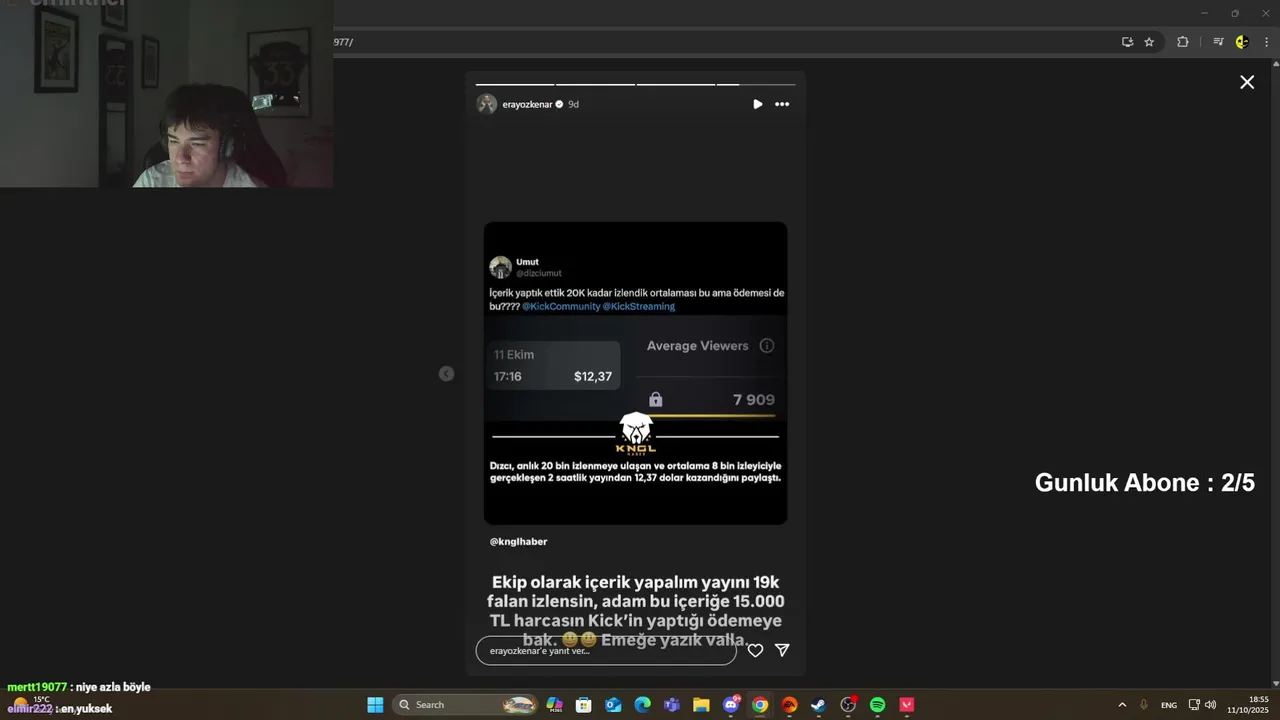The height and width of the screenshot is (720, 1280).
Task: Open Spotify from the taskbar
Action: click(x=877, y=705)
